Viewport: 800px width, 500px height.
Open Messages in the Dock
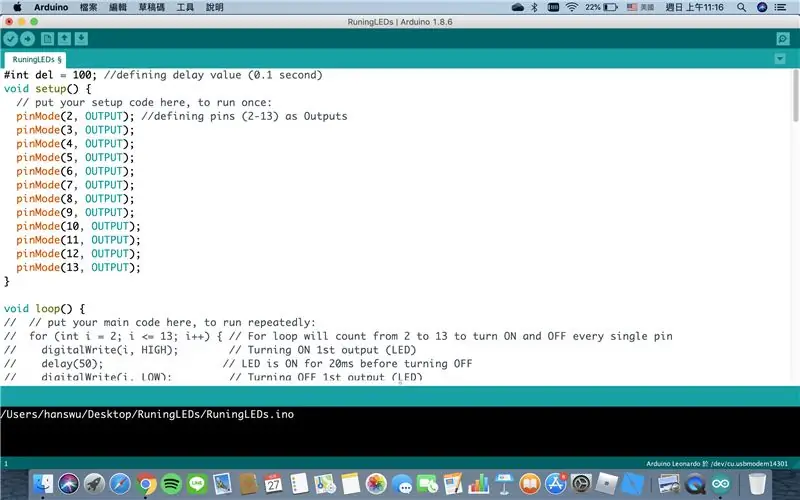(402, 484)
